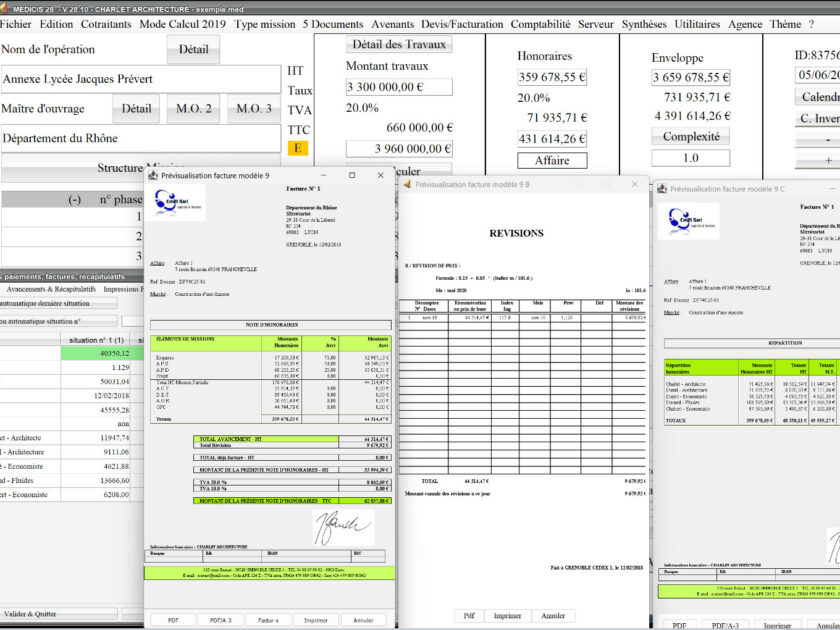Viewport: 840px width, 630px height.
Task: Open Détail next to Nom de l'opération
Action: [193, 49]
